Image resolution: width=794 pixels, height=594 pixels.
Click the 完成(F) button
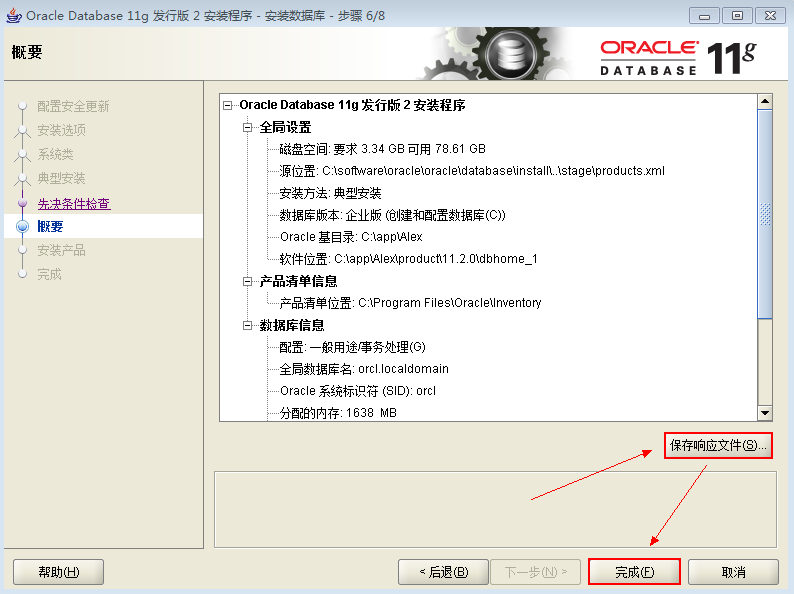(634, 572)
